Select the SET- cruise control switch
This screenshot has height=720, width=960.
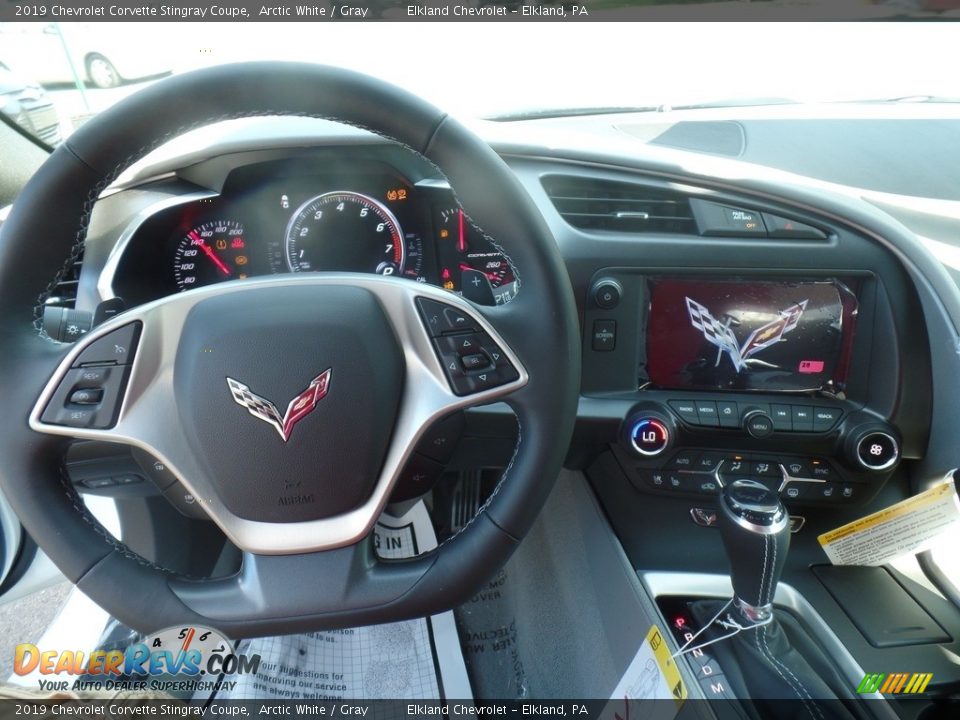(78, 415)
